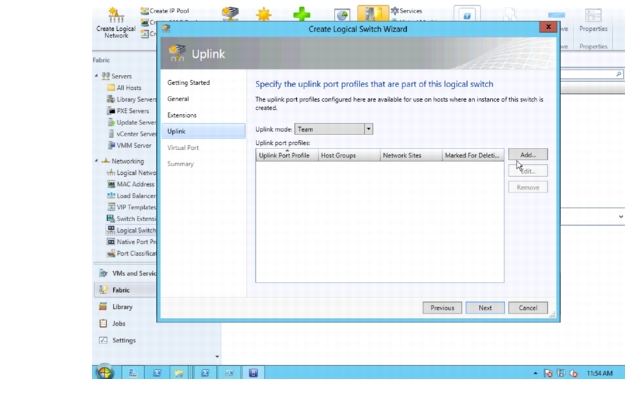Image resolution: width=631 pixels, height=395 pixels.
Task: Select VIP Templates tree item
Action: point(131,207)
